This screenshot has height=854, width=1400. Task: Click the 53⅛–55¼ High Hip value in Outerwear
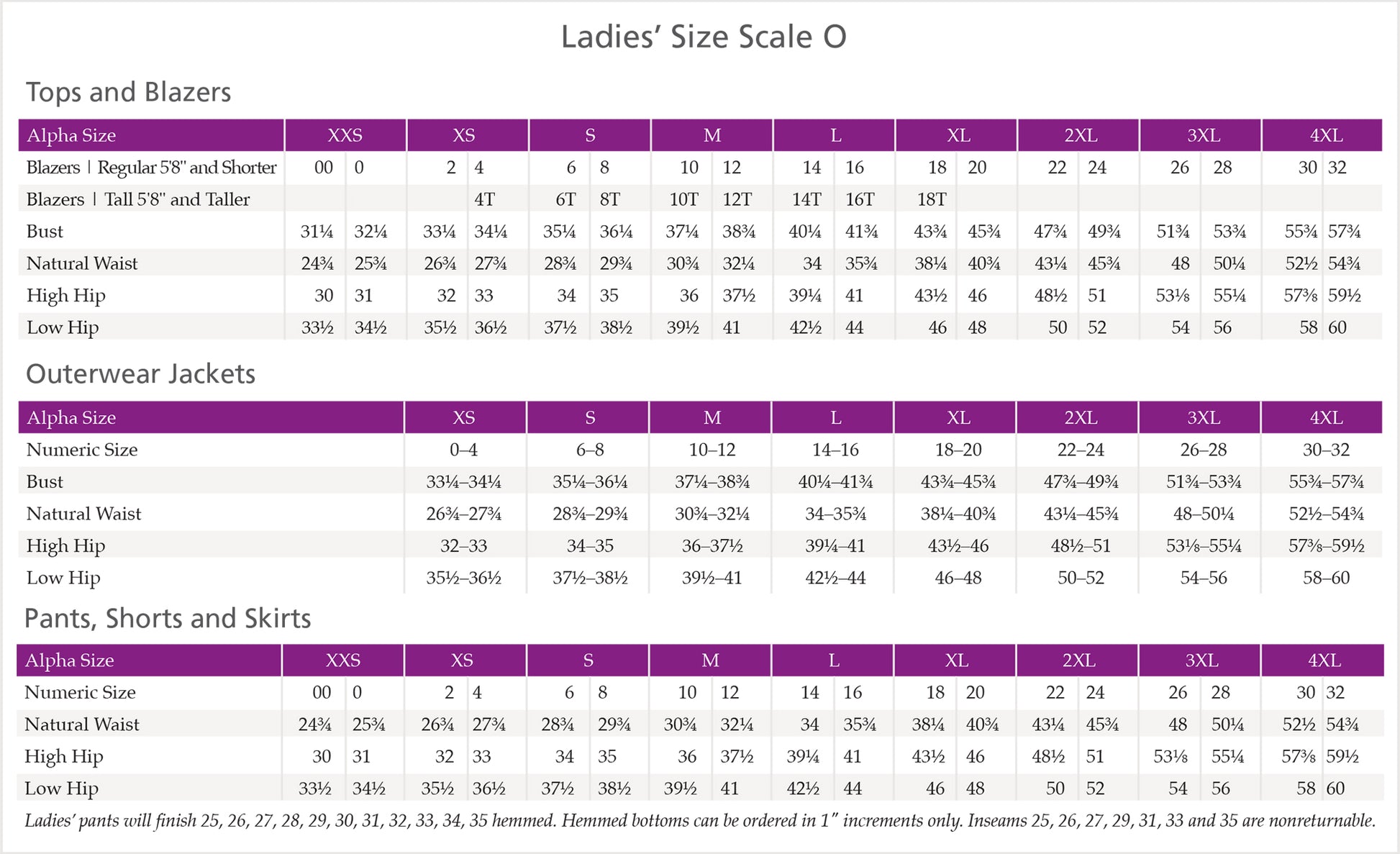click(x=1204, y=546)
